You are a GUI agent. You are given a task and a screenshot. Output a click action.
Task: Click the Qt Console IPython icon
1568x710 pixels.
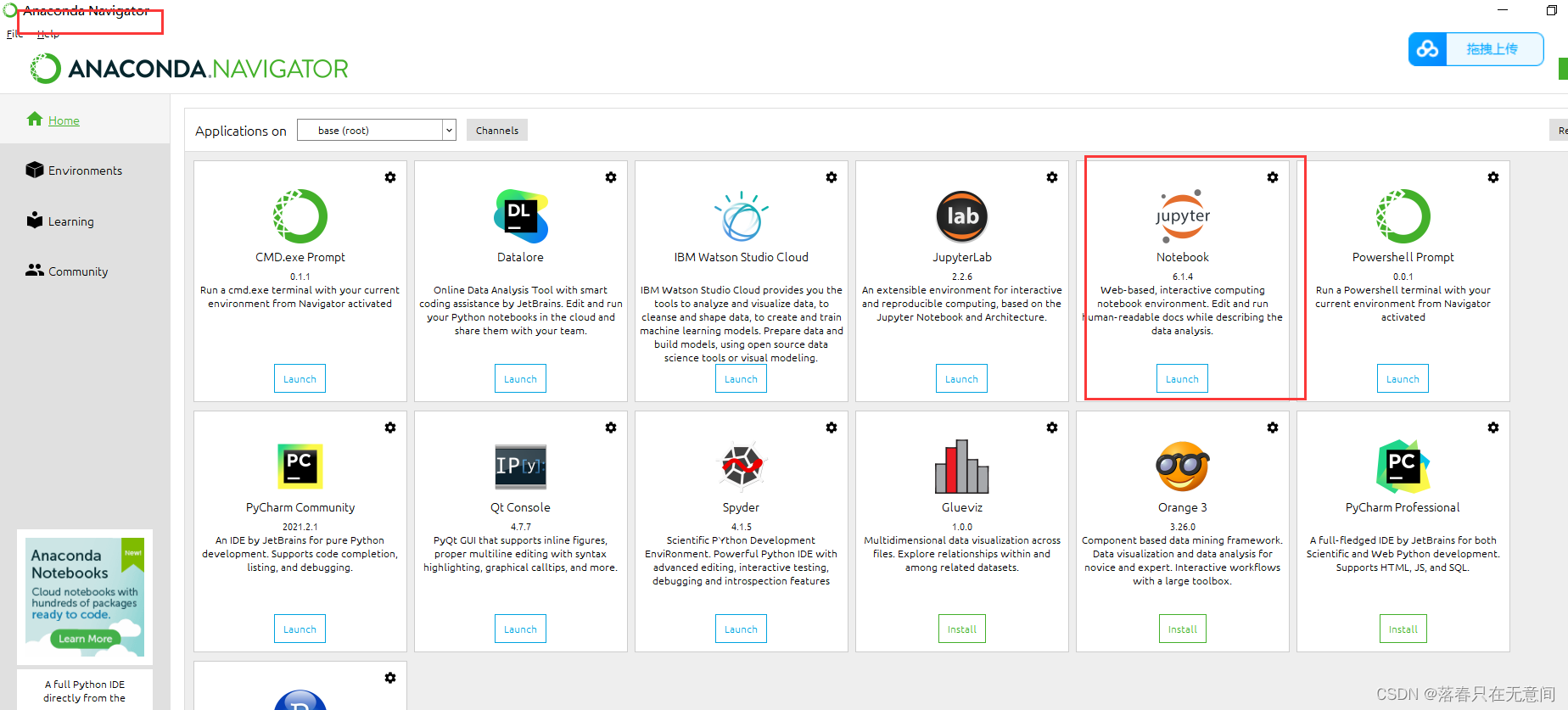521,467
